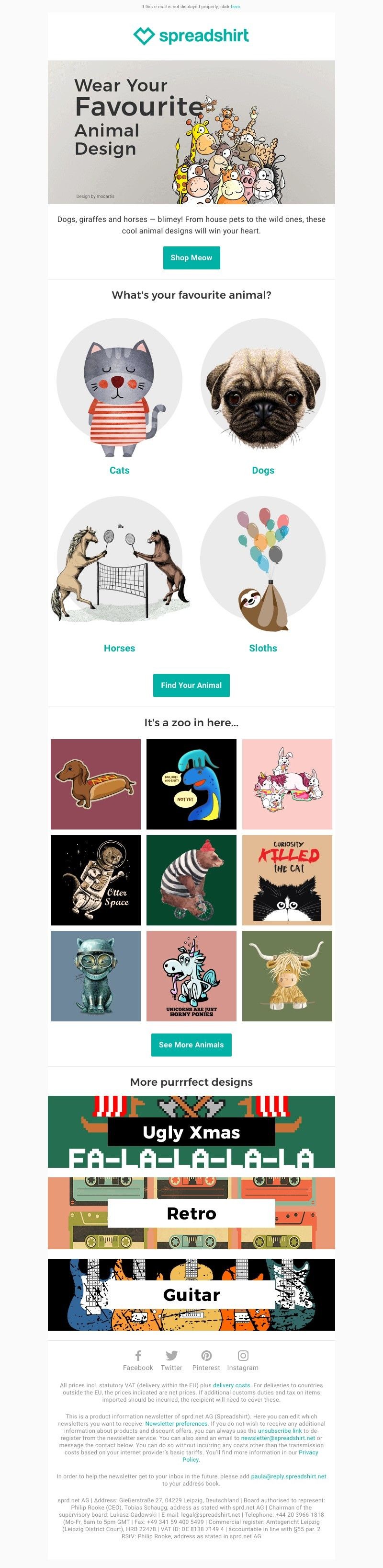
Task: Open the Horses category label
Action: point(119,648)
